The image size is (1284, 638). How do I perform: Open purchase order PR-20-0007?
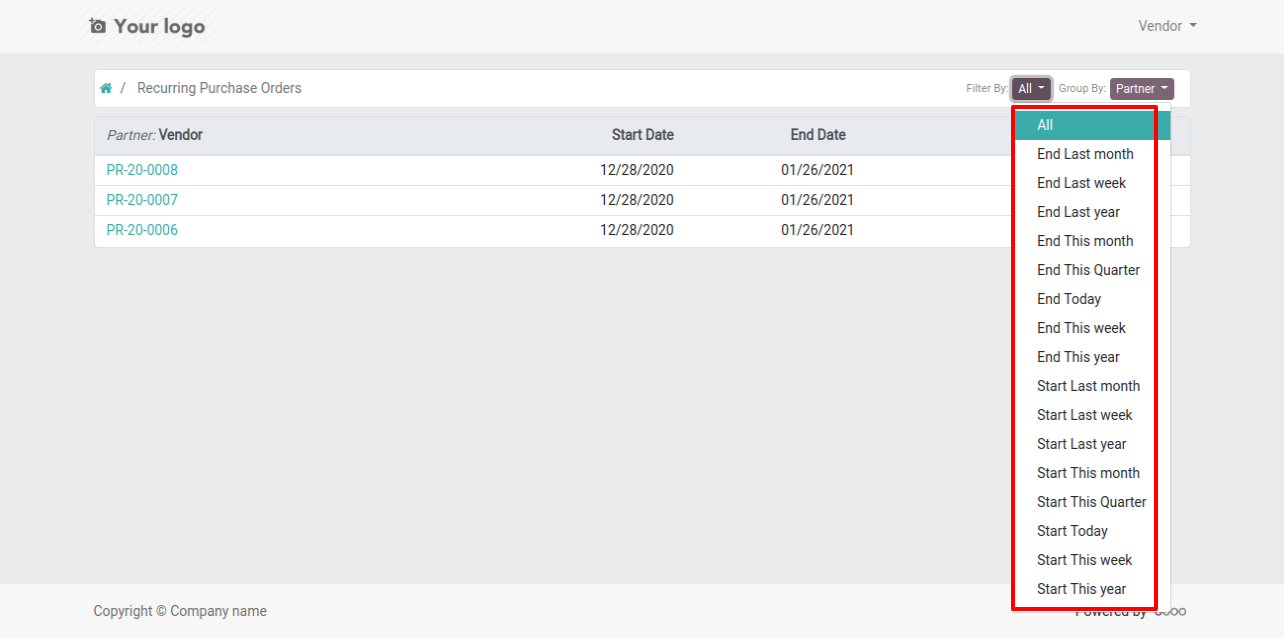coord(142,200)
